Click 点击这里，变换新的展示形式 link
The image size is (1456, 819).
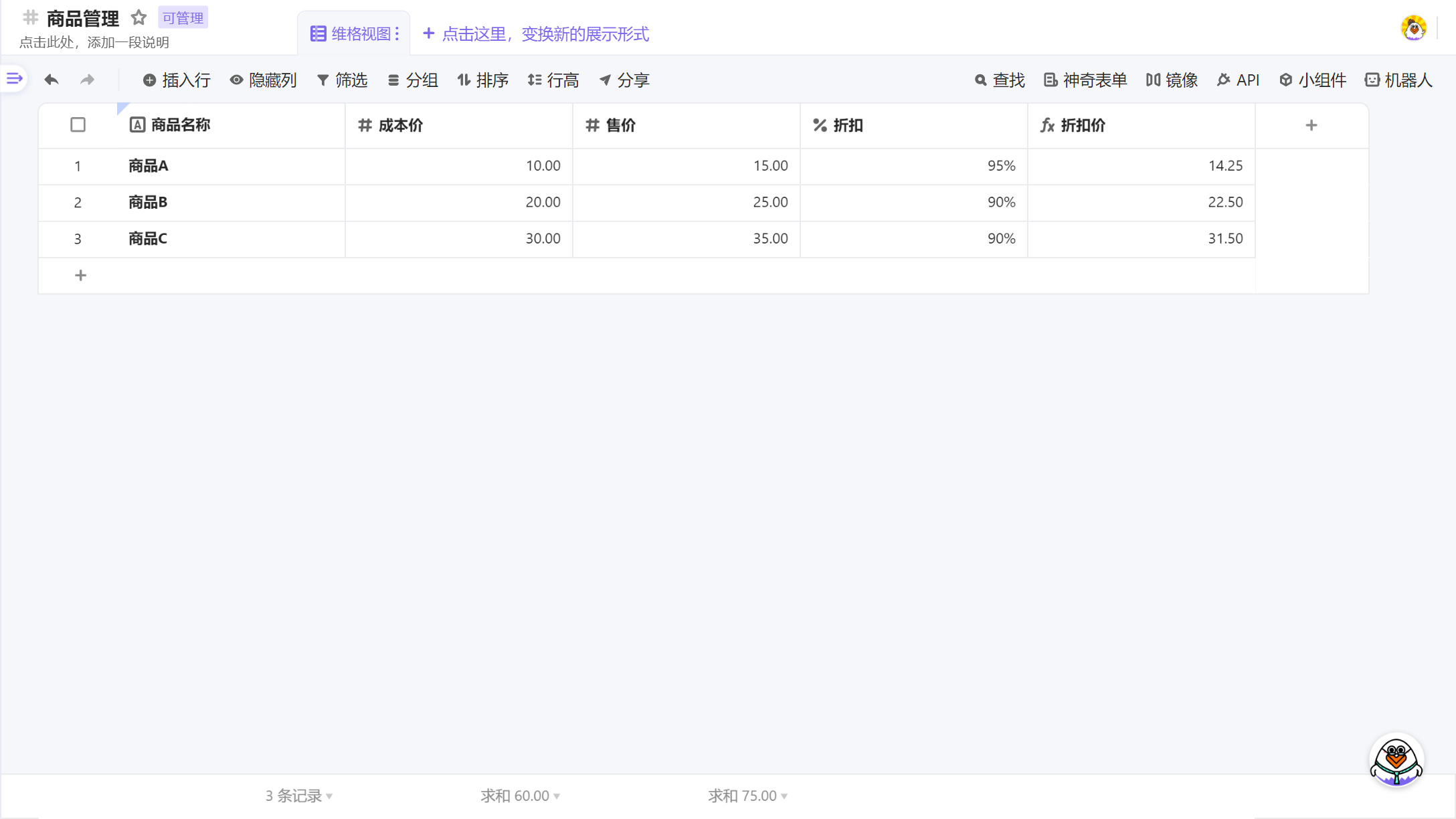click(545, 33)
